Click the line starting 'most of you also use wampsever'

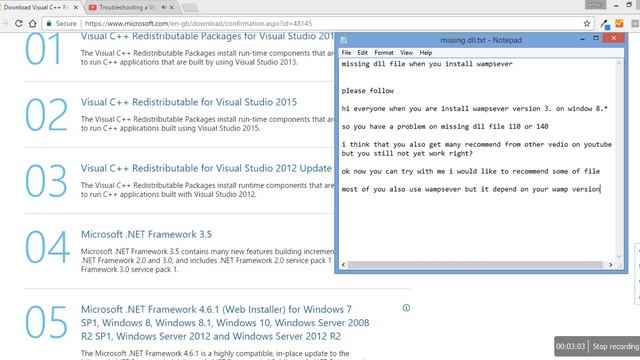point(471,189)
